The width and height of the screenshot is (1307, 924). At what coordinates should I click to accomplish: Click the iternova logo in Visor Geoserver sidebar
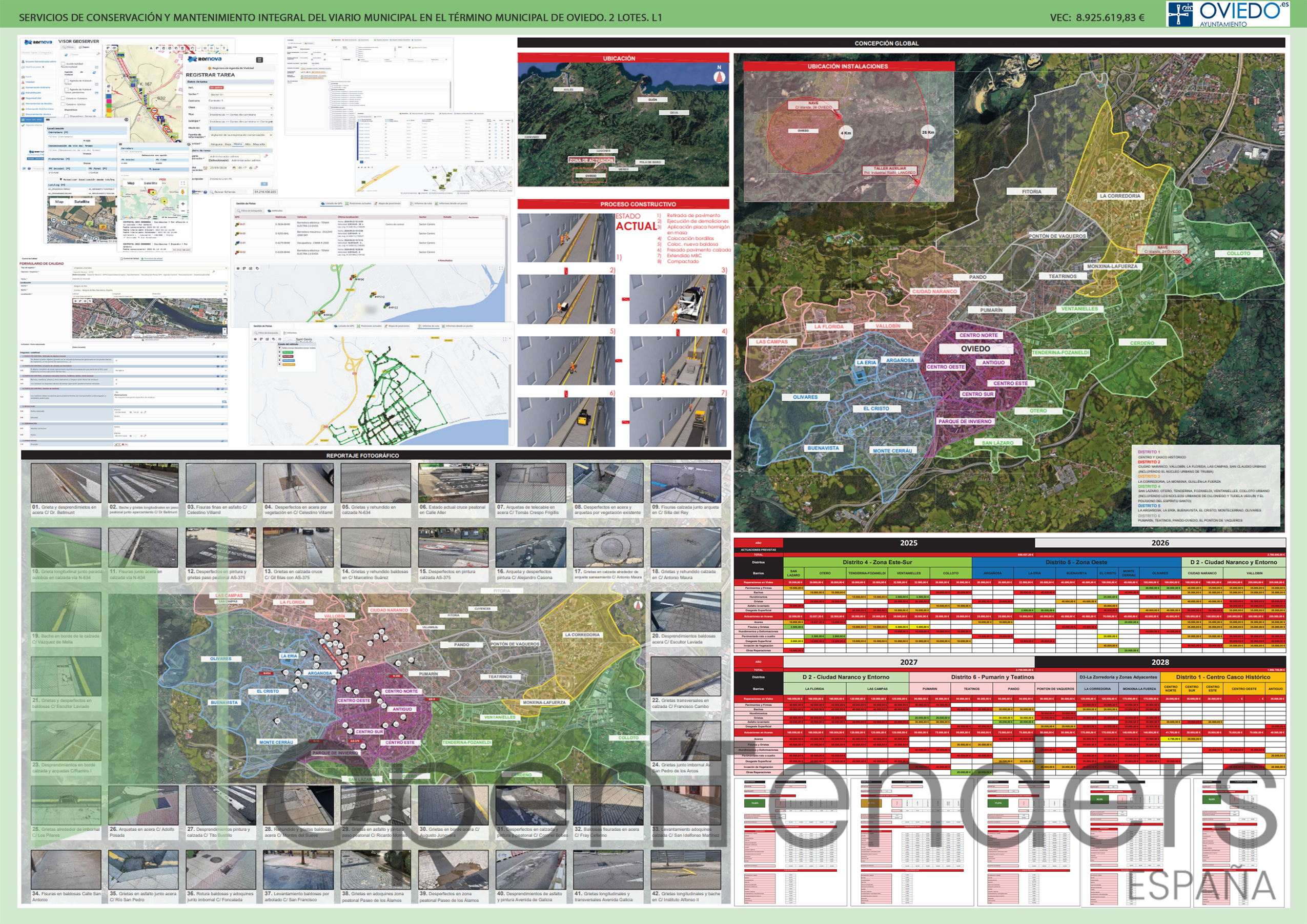(x=38, y=42)
